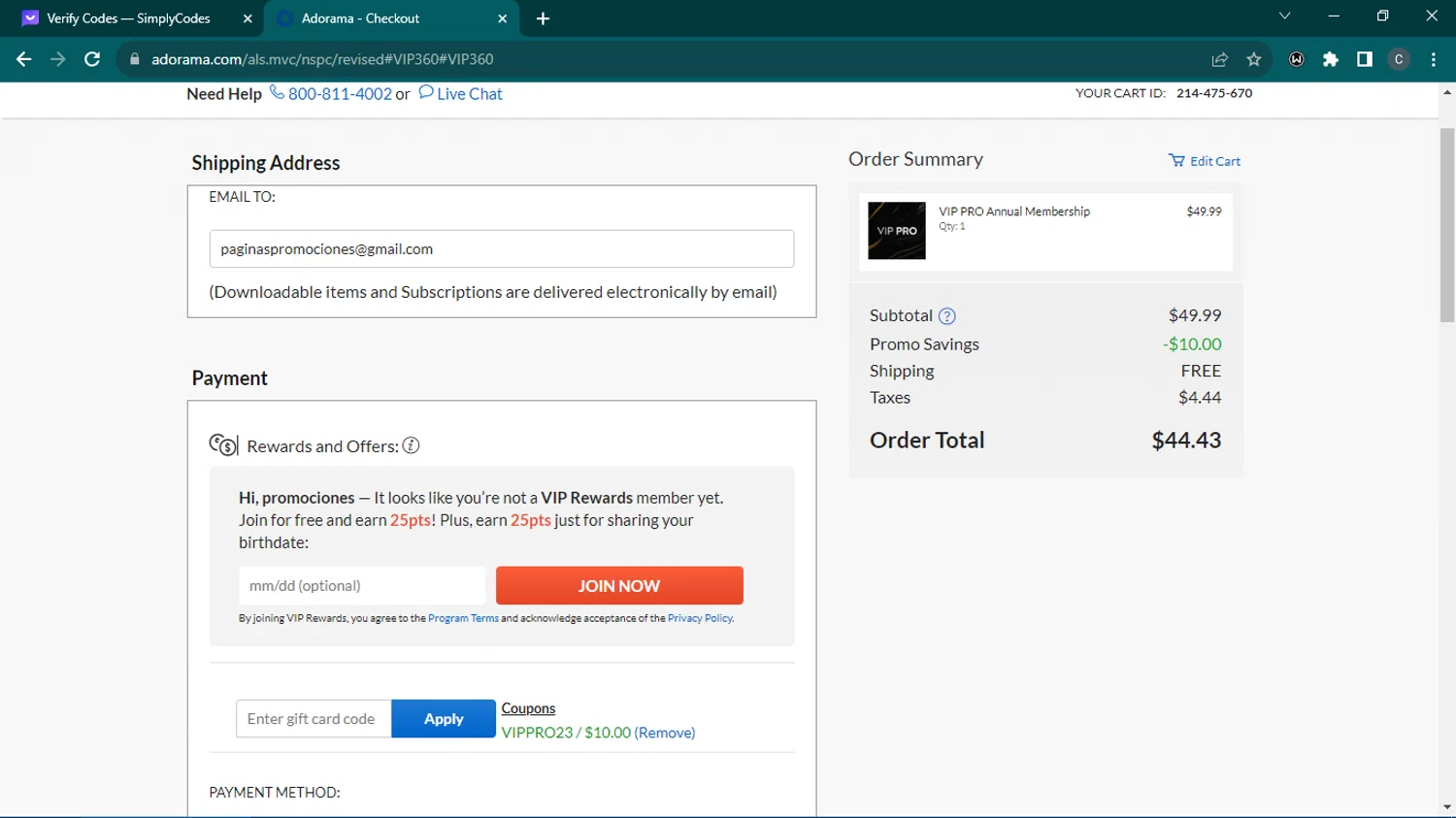Click the Rewards and Offers info icon
The image size is (1456, 818).
coord(412,445)
